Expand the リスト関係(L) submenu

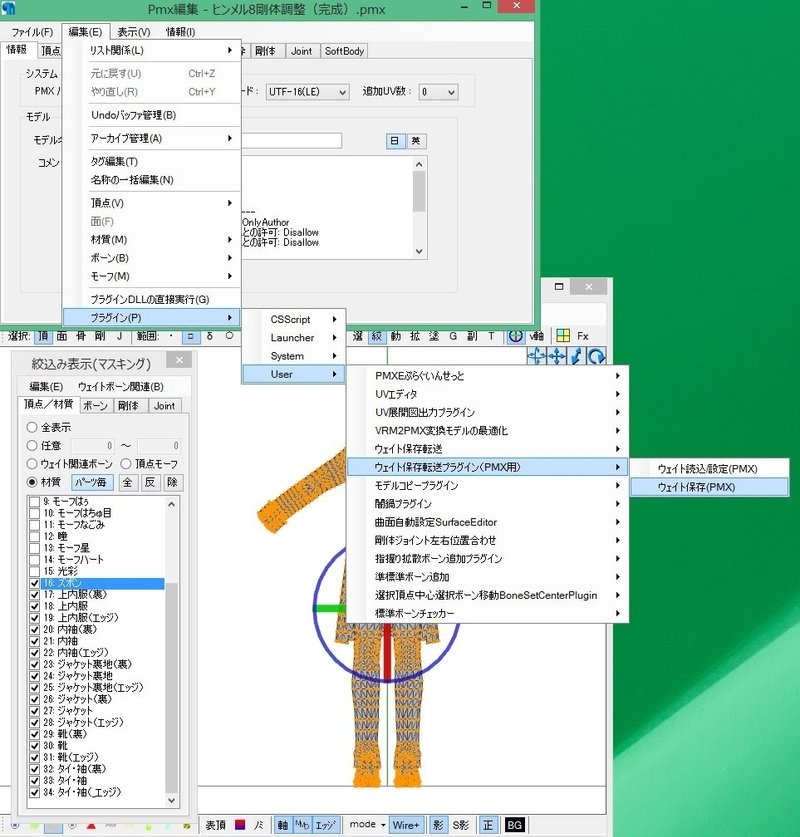coord(152,51)
